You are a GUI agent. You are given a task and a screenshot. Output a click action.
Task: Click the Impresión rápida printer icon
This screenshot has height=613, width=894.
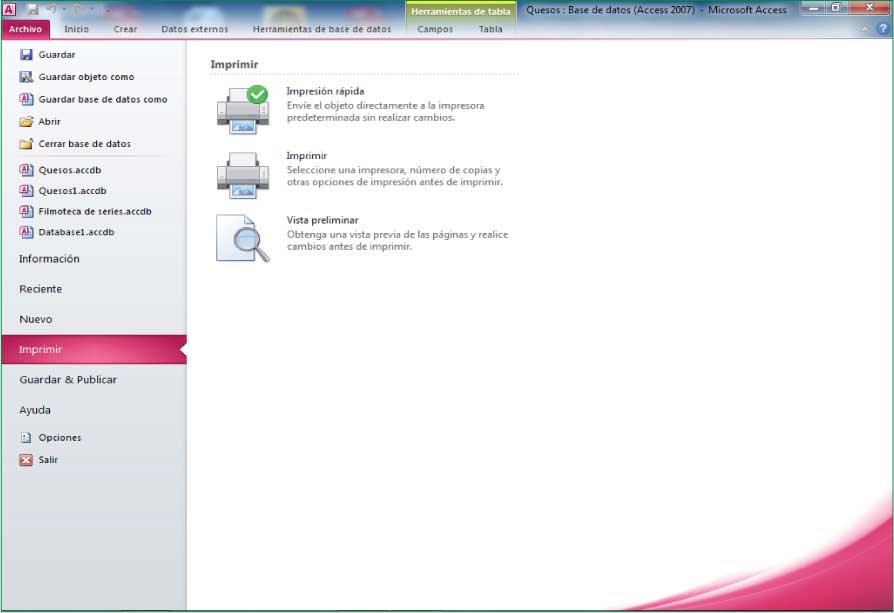242,108
